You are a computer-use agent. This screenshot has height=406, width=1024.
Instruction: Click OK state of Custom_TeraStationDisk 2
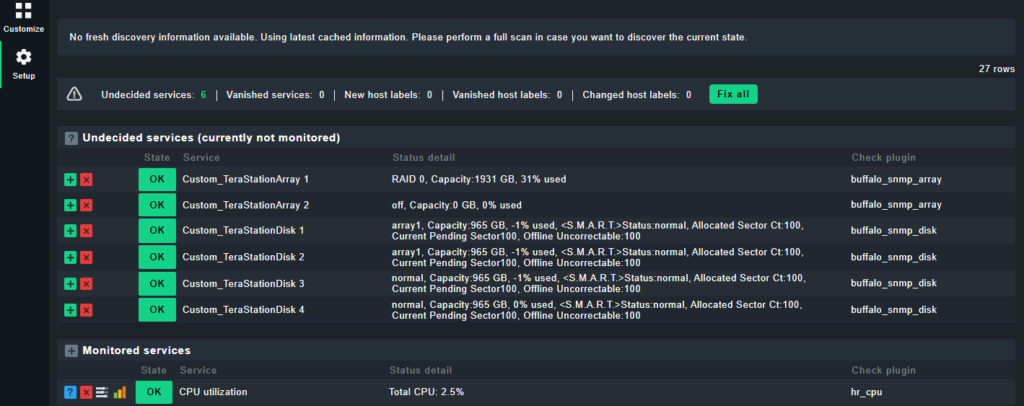pyautogui.click(x=157, y=257)
